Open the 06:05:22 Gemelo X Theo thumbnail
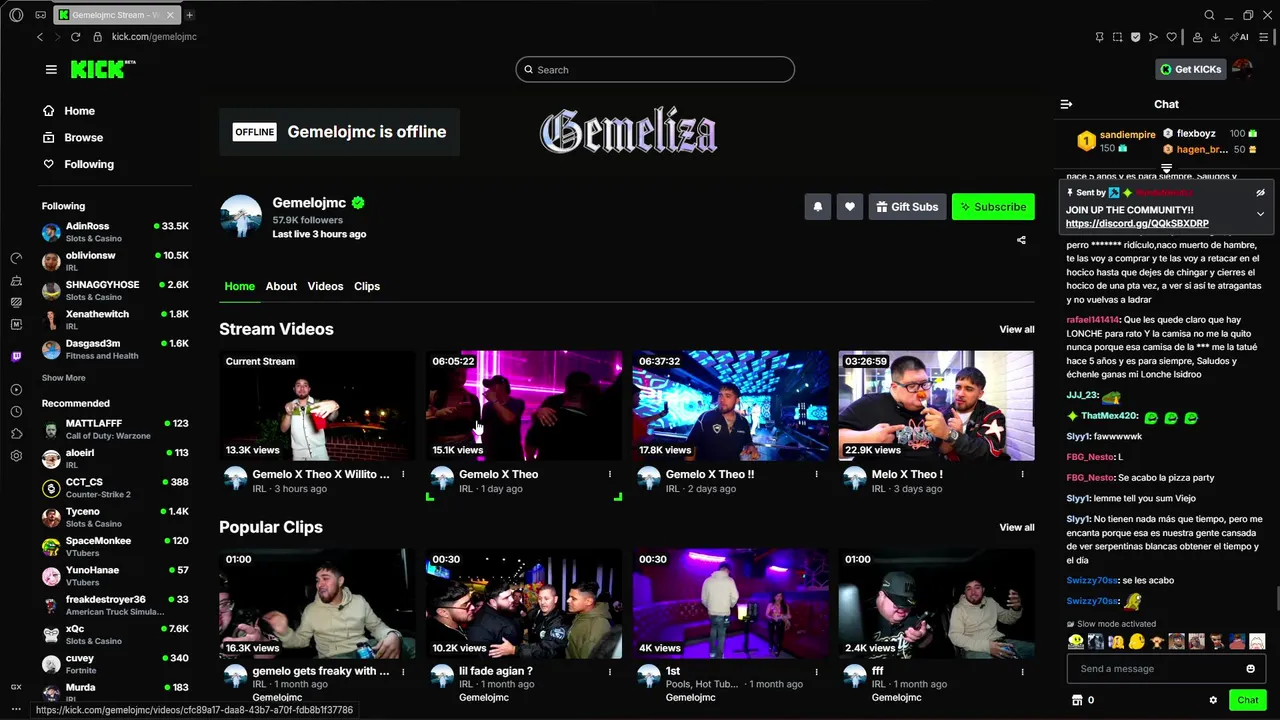This screenshot has height=720, width=1280. click(x=524, y=405)
